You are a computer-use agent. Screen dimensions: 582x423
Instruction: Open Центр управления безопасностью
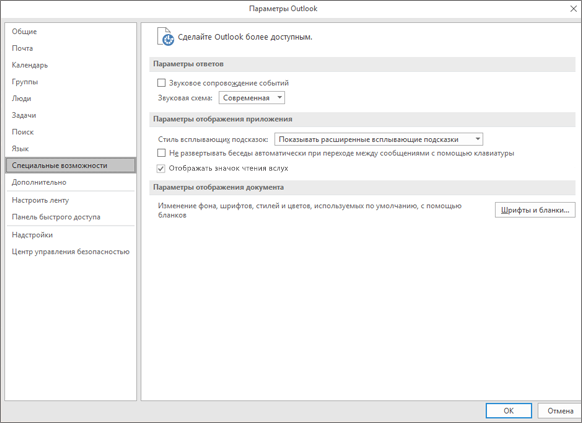pos(71,252)
